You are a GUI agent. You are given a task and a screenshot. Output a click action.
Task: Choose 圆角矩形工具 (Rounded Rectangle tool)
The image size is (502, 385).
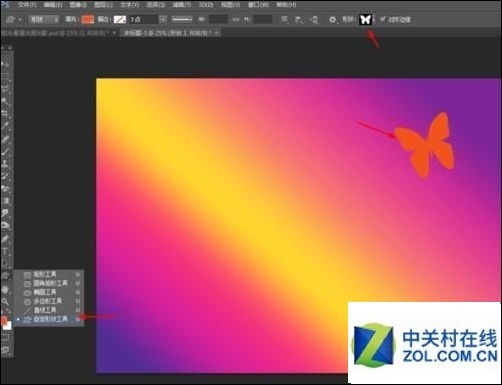click(49, 283)
